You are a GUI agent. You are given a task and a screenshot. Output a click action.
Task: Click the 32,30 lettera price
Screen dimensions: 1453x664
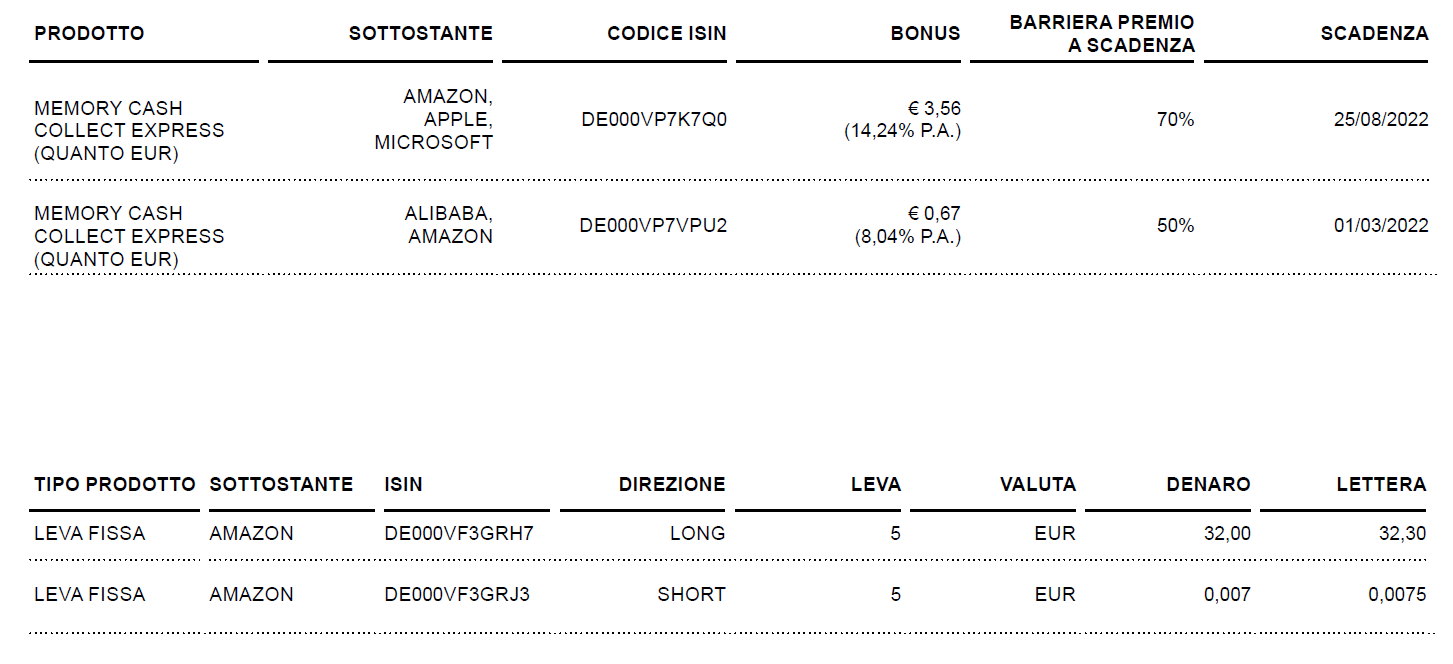coord(1402,533)
